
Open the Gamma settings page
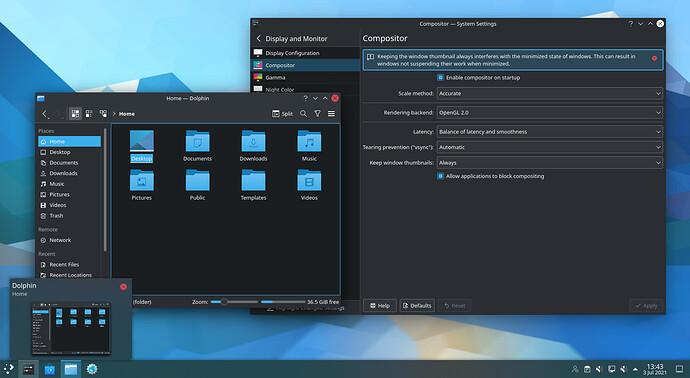click(305, 77)
